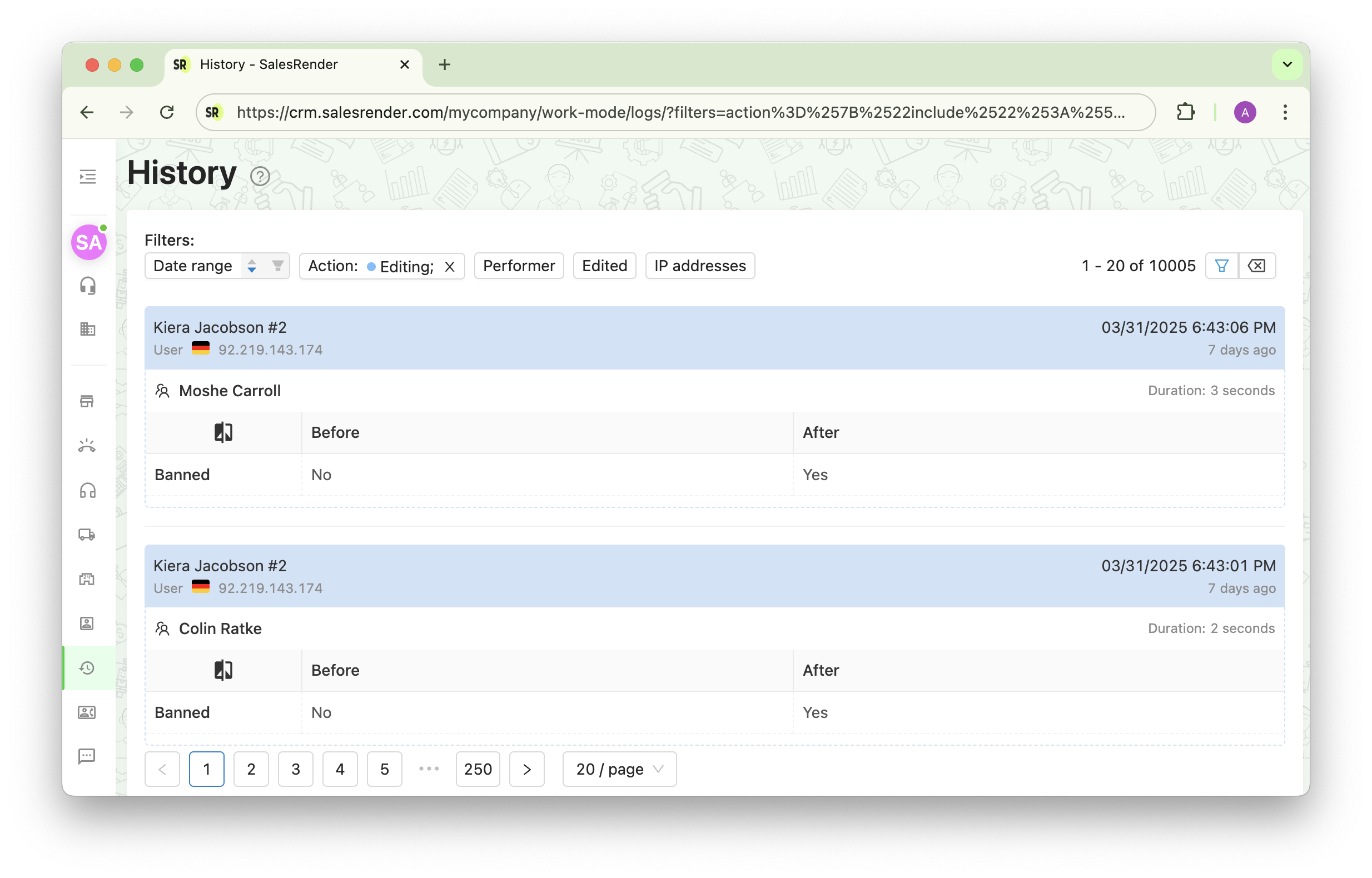Viewport: 1372px width, 878px height.
Task: Go back in browser history
Action: coord(87,112)
